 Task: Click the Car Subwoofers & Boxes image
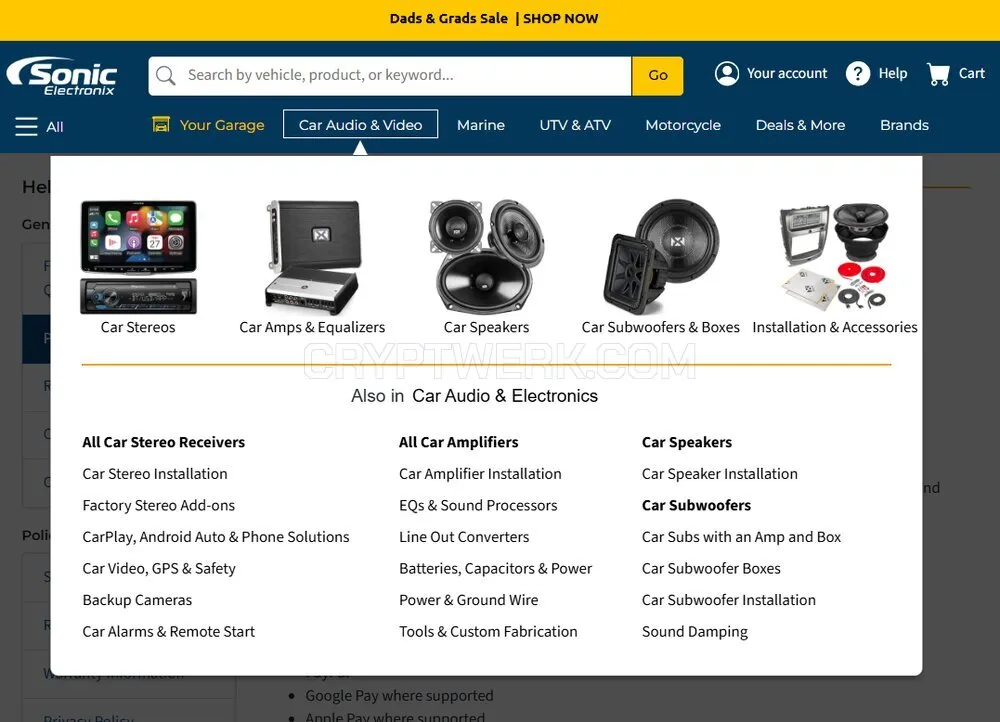[661, 257]
